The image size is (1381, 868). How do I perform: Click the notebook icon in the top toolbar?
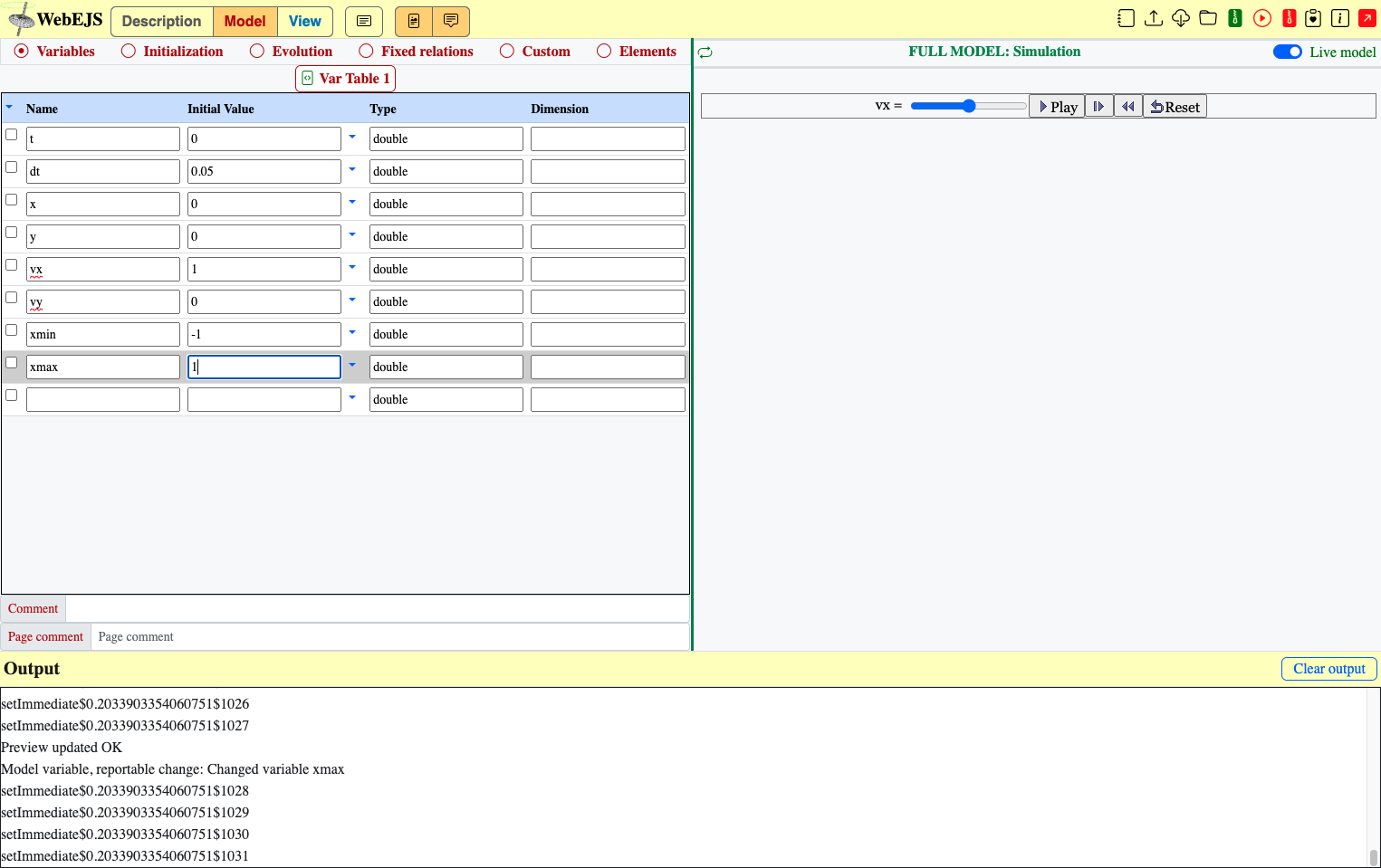tap(1126, 18)
